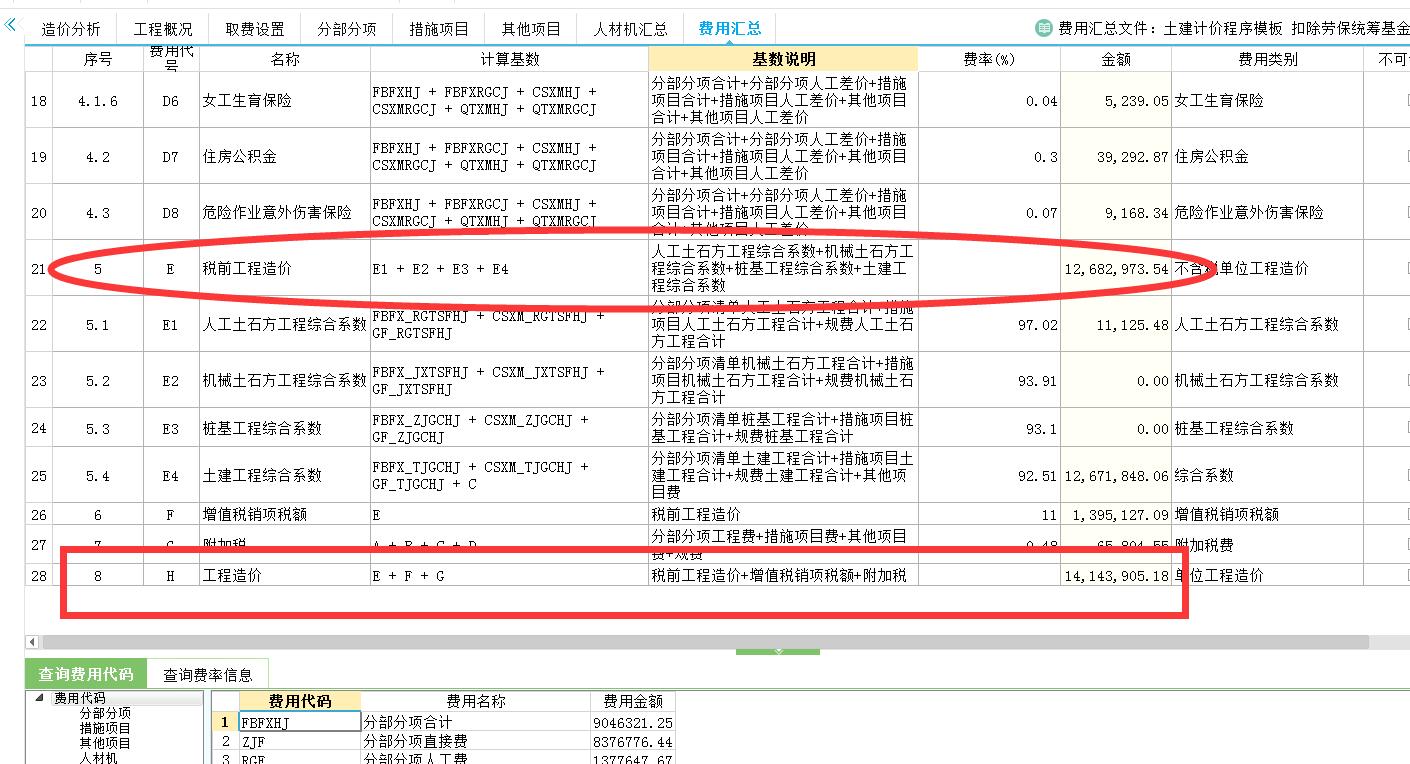Open the 造价分析 tab
This screenshot has width=1410, height=764.
point(71,29)
